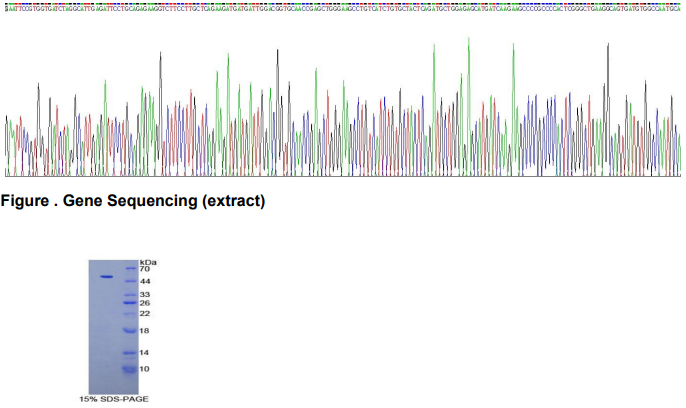Click the nucleotide sequence text line above the chromatogram

[x=343, y=8]
